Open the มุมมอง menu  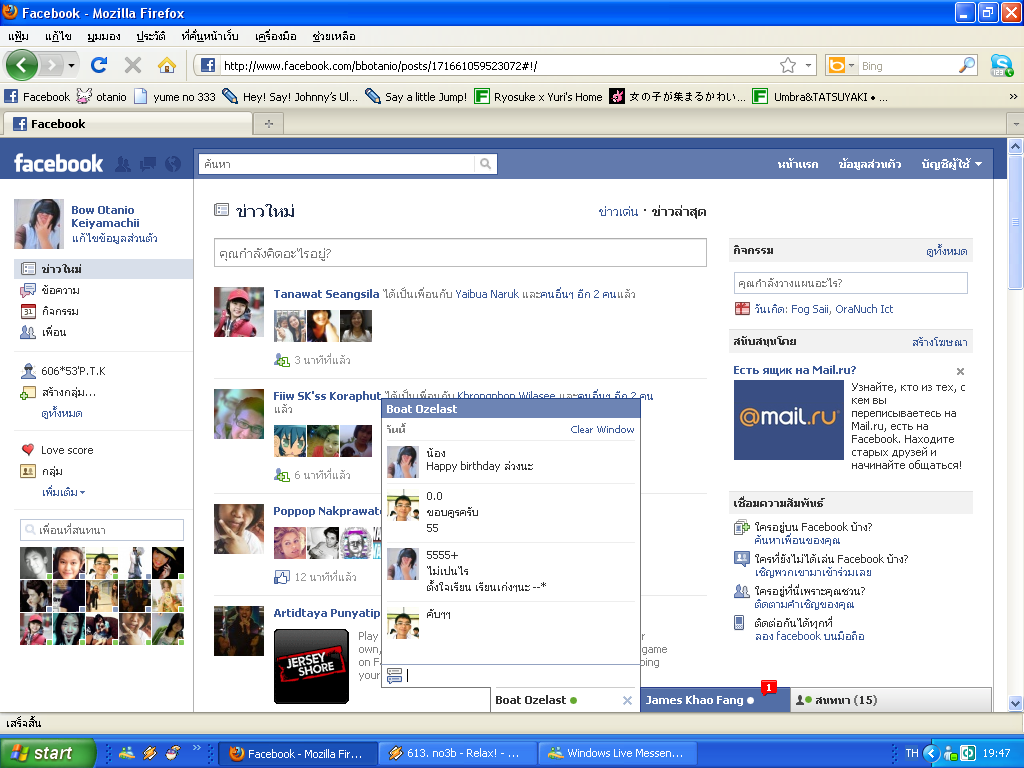[x=104, y=36]
